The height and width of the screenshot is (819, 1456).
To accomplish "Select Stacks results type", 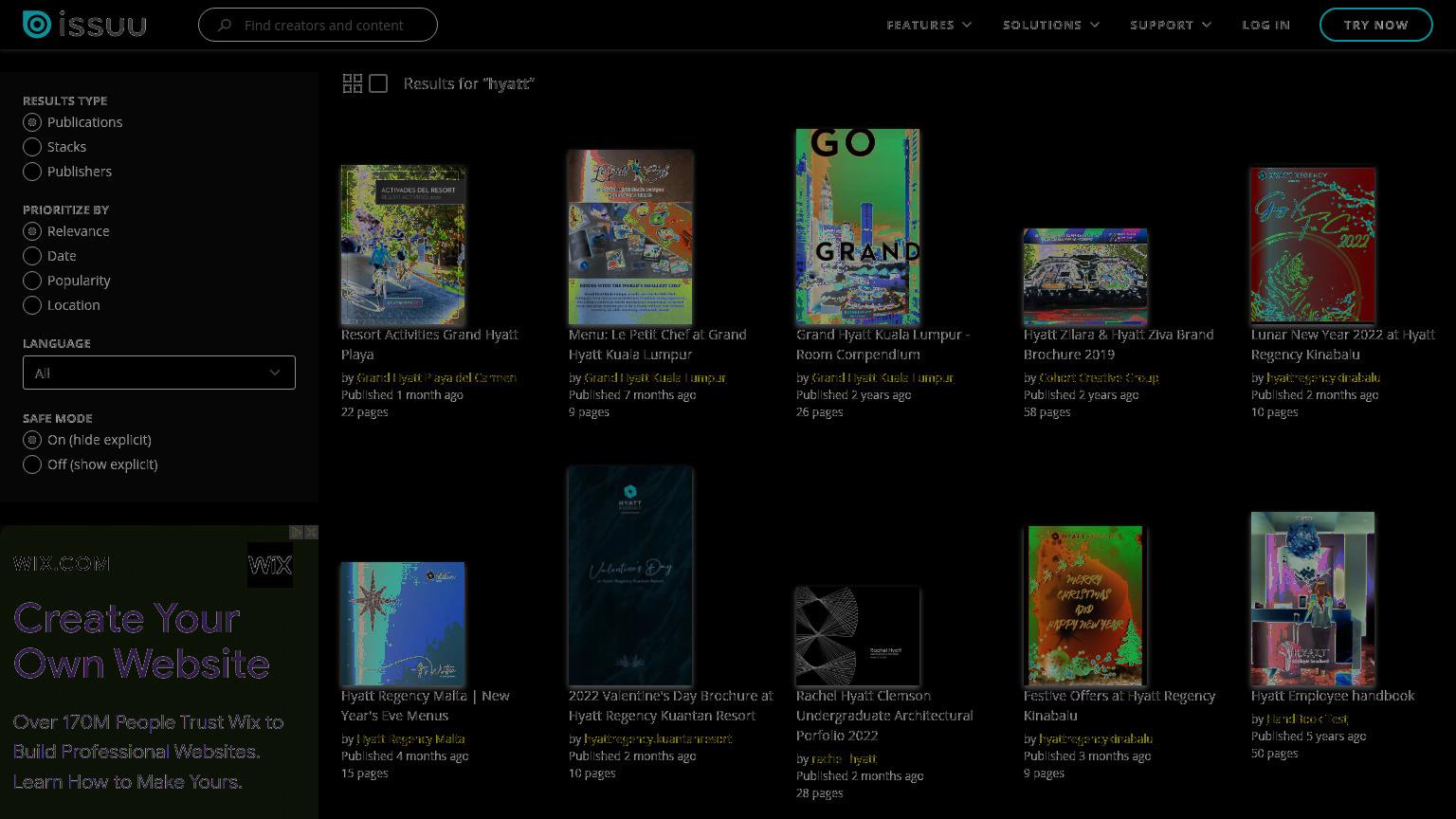I will pos(32,147).
